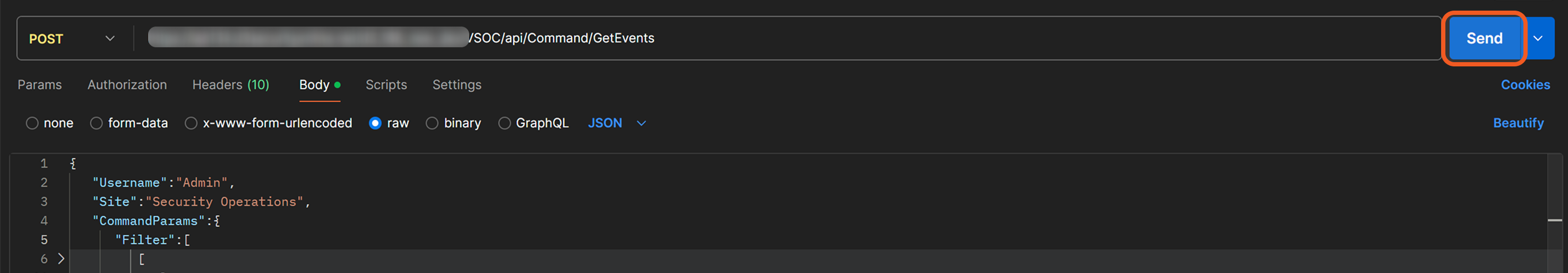The image size is (1568, 273).
Task: Go to the Settings tab
Action: tap(456, 84)
